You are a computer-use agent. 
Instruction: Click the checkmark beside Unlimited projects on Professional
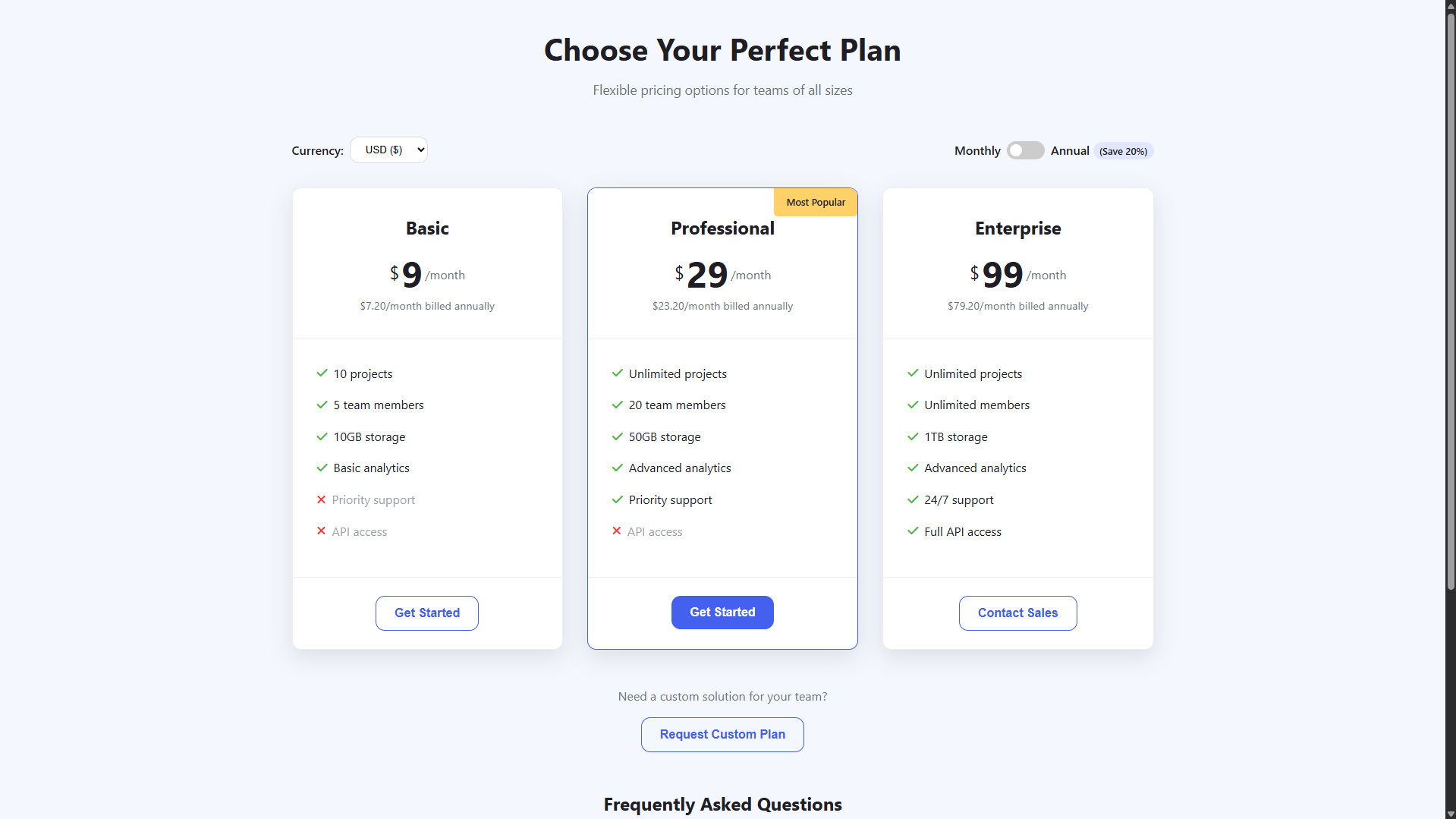pos(617,373)
